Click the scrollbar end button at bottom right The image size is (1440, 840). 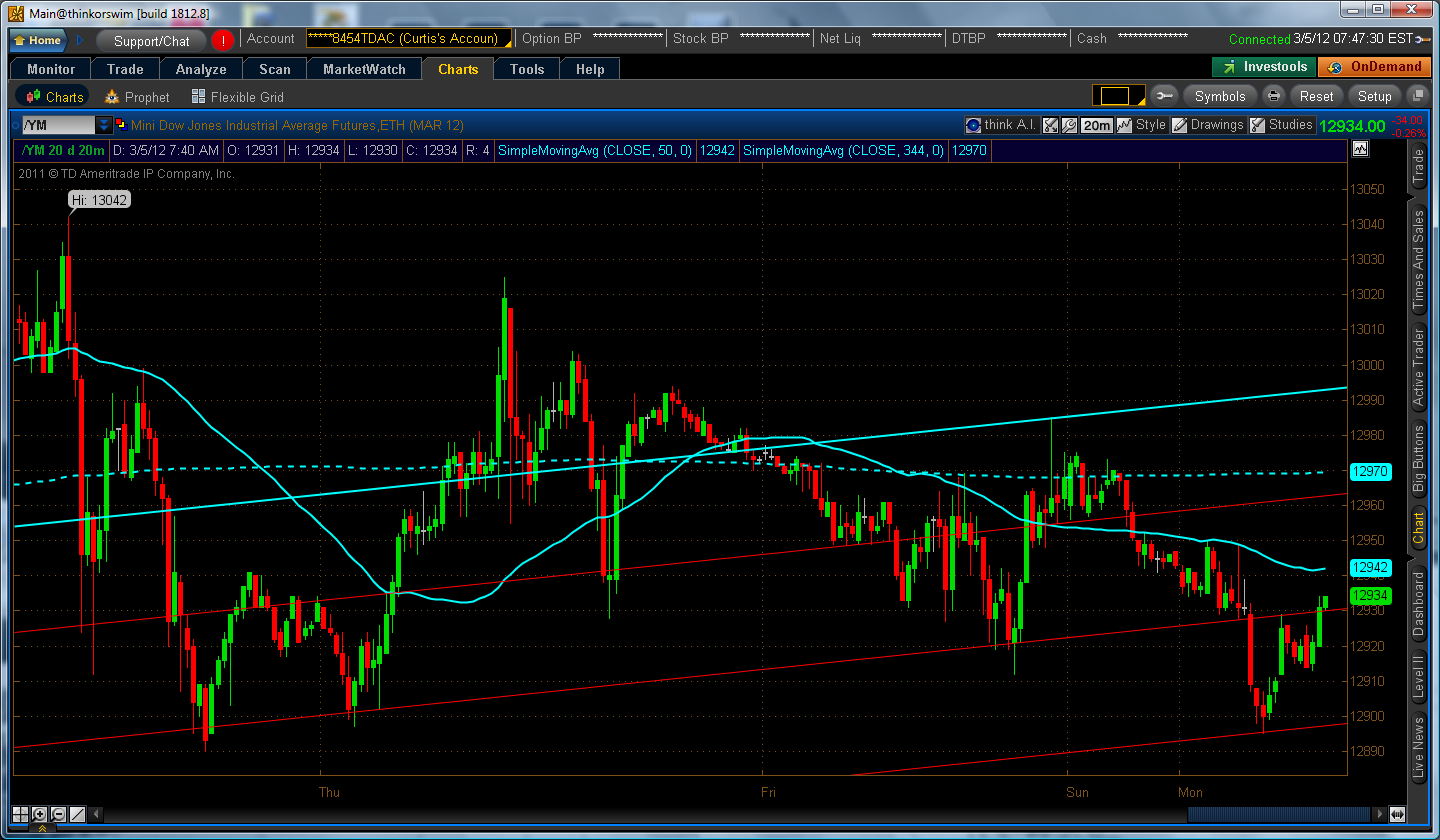1397,814
